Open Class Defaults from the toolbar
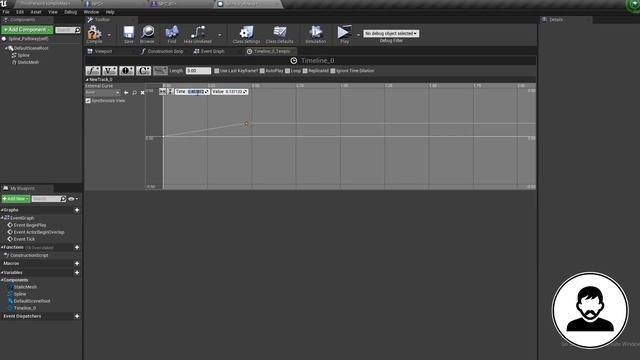This screenshot has width=640, height=360. point(280,34)
